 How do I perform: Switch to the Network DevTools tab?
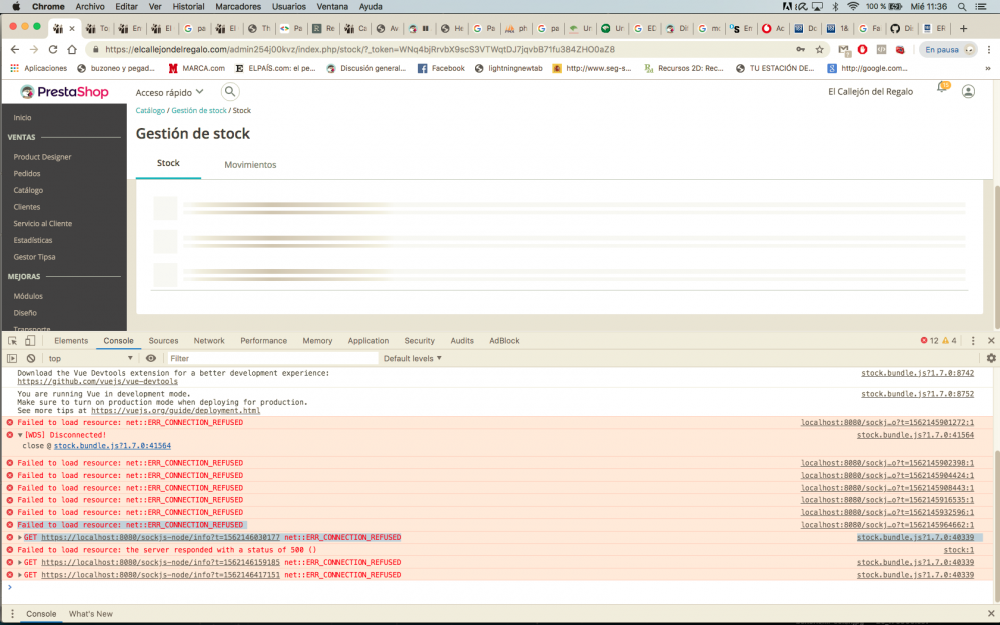pos(209,341)
